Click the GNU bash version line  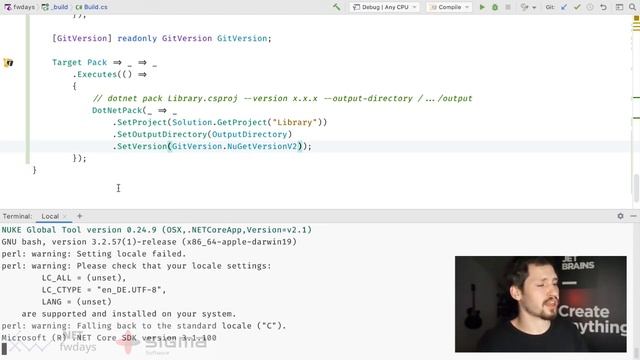coord(149,242)
